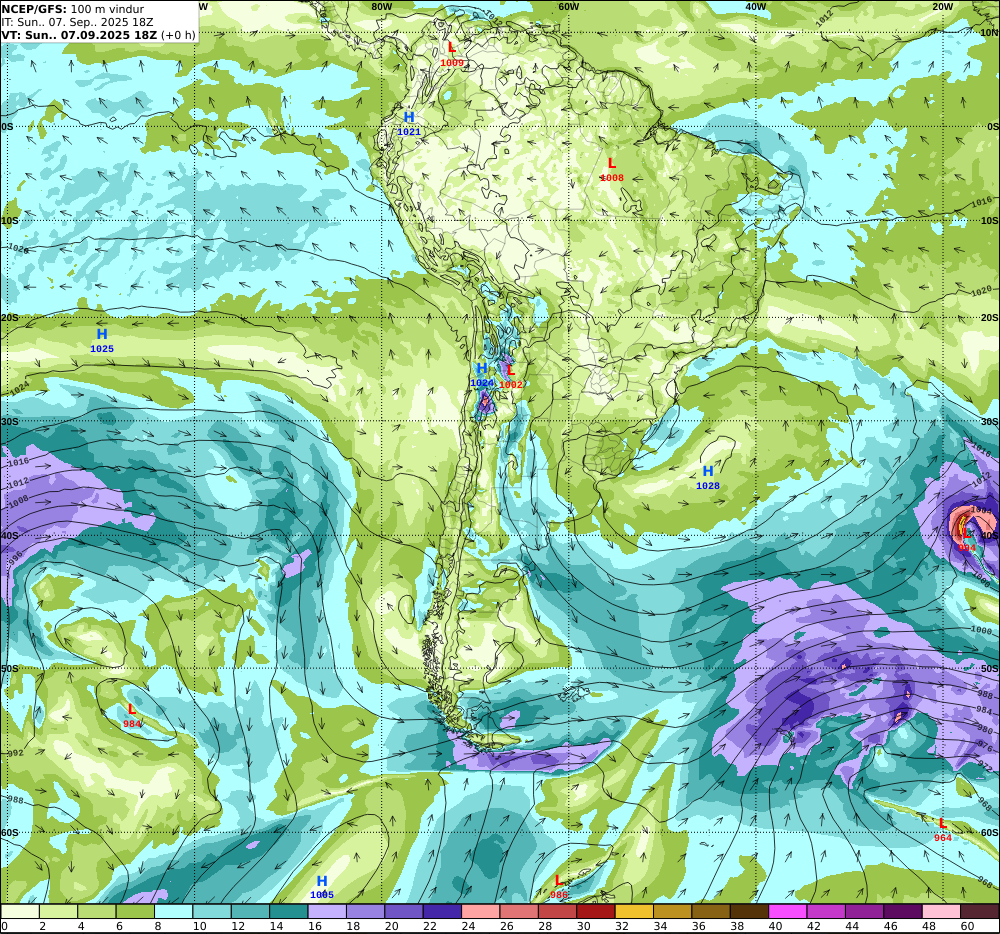Click the legend scale value 30

584,926
